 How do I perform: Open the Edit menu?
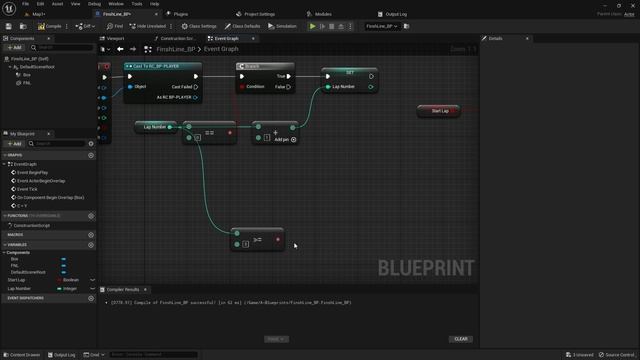[x=40, y=4]
